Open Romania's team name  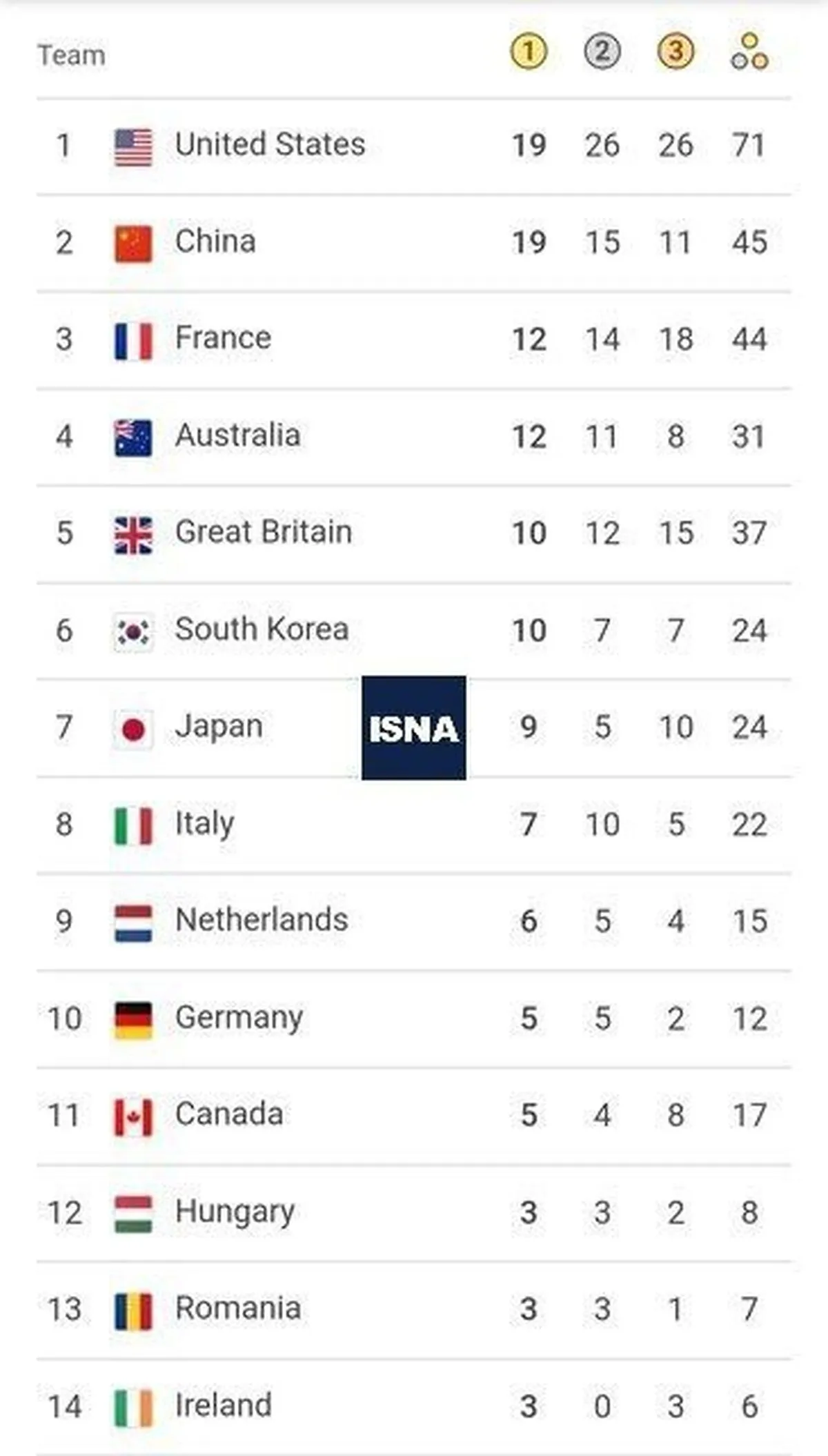[x=238, y=1308]
